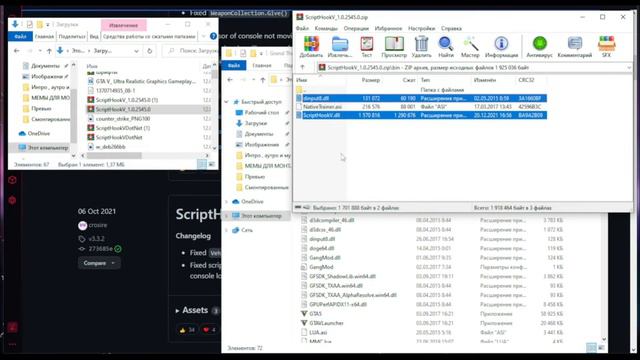Screen dimensions: 640x360
Task: Click the back arrow in Загрузки explorer window
Action: tap(17, 51)
